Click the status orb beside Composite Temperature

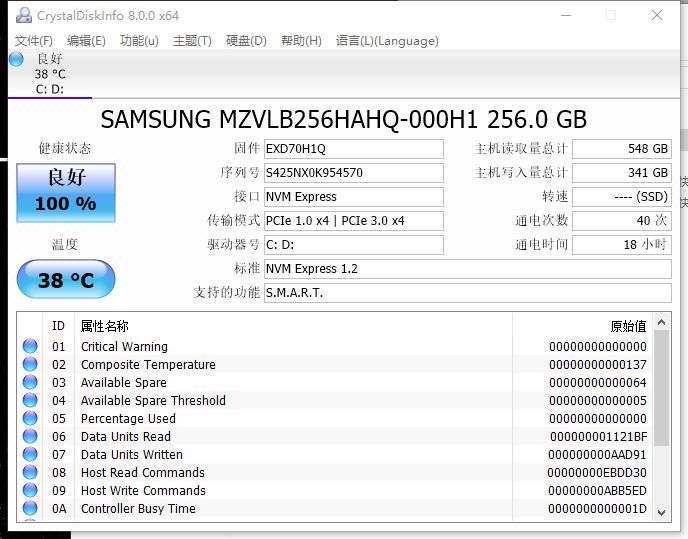[x=30, y=365]
